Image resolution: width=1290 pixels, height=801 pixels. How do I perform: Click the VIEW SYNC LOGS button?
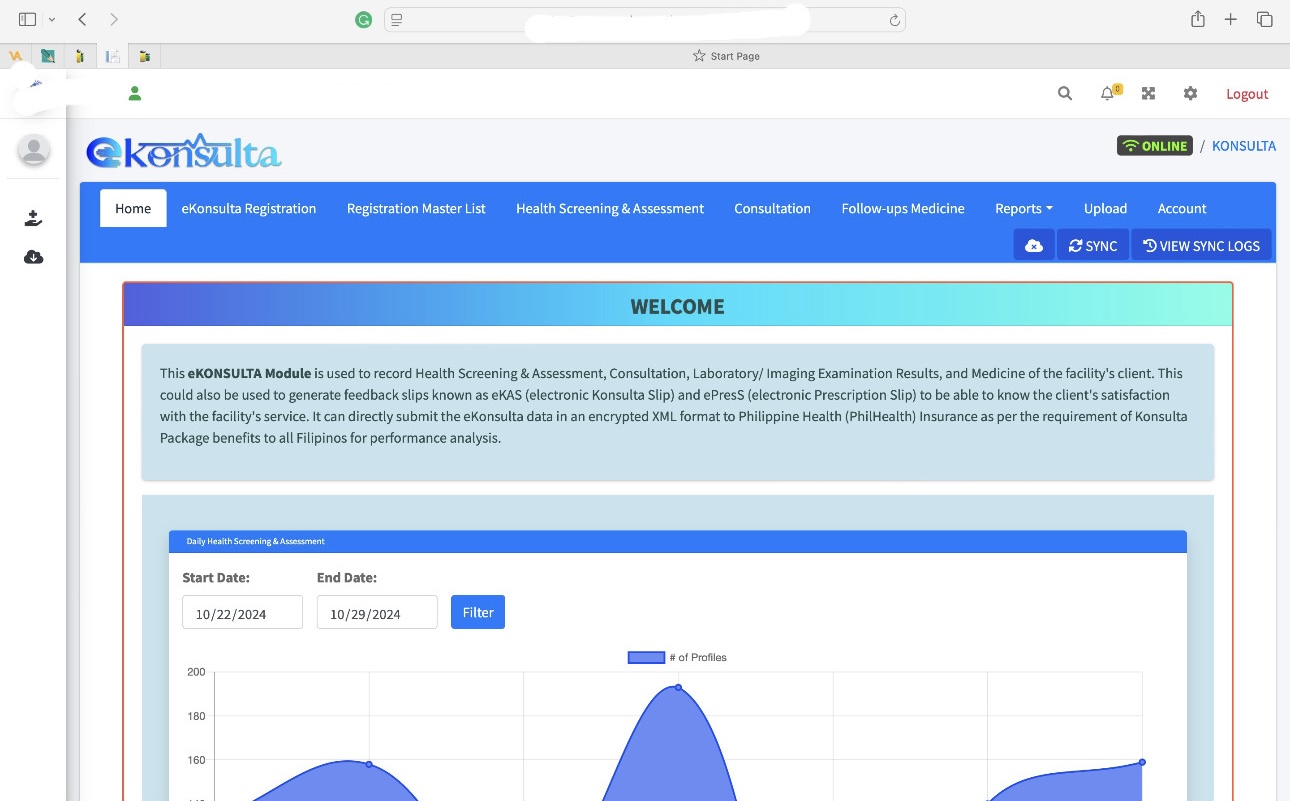[1201, 245]
